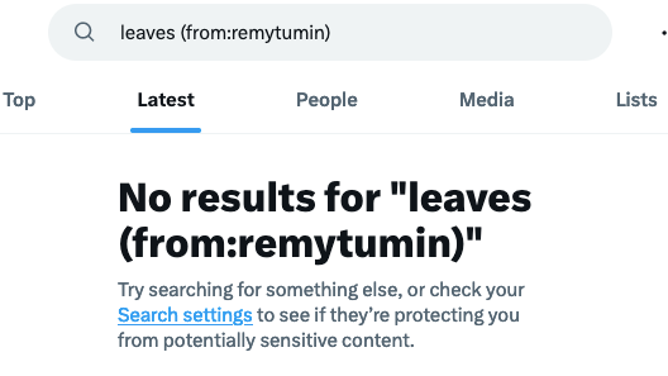Click the "check your" text in message
668x376 pixels.
point(477,290)
